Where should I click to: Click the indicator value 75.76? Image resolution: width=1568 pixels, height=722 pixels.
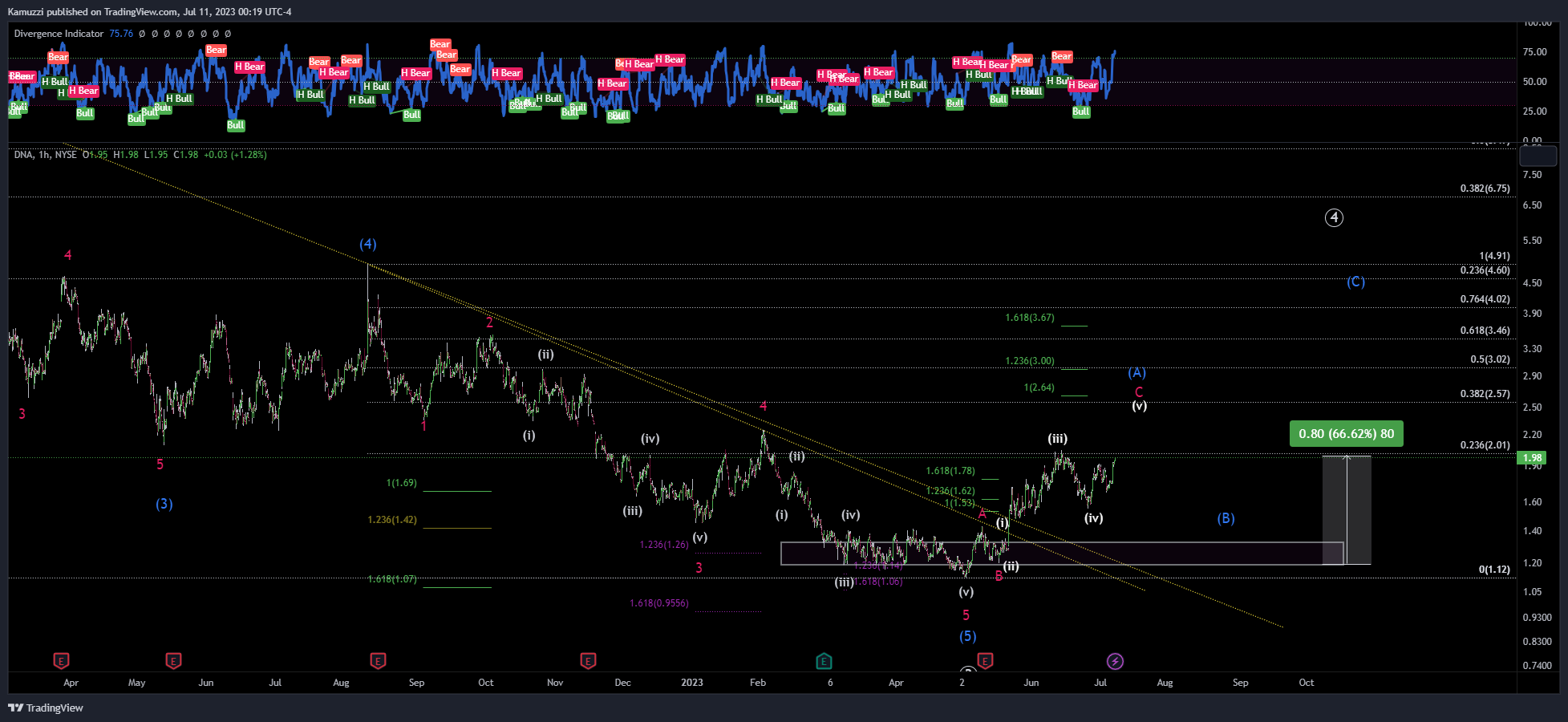(x=121, y=34)
